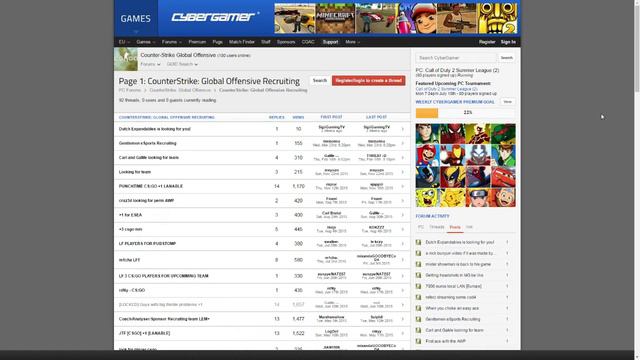Open Match Finder in navbar

click(242, 42)
